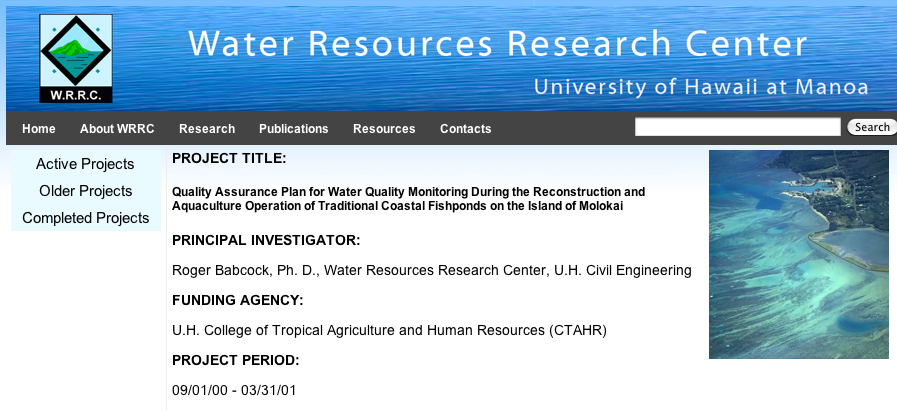Image resolution: width=897 pixels, height=411 pixels.
Task: Click the Water Resources Research Center banner title
Action: tap(497, 44)
